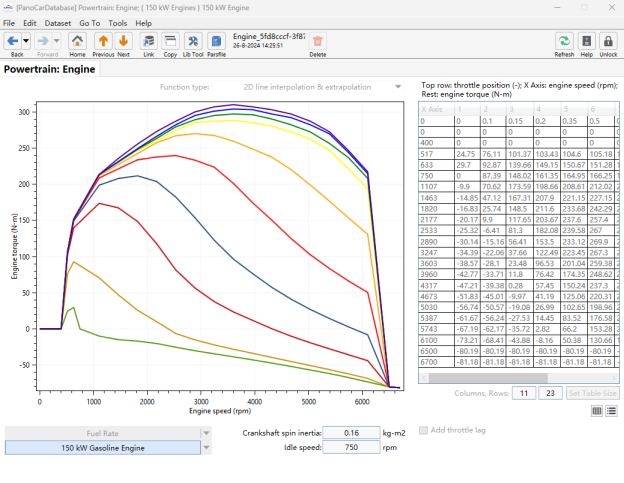Switch to the grid table view icon
624x483 pixels.
[x=597, y=411]
